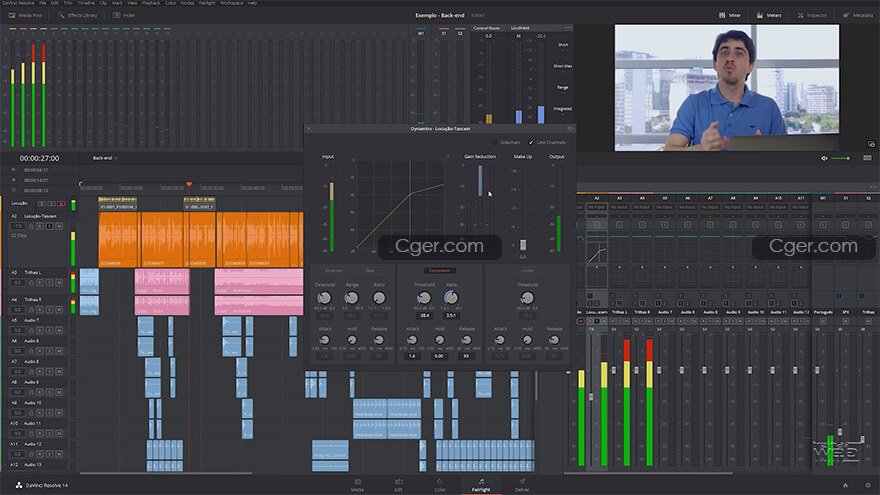Click the lock icon on Trilhas L track
Screen dimensions: 880x495
pyautogui.click(x=31, y=282)
